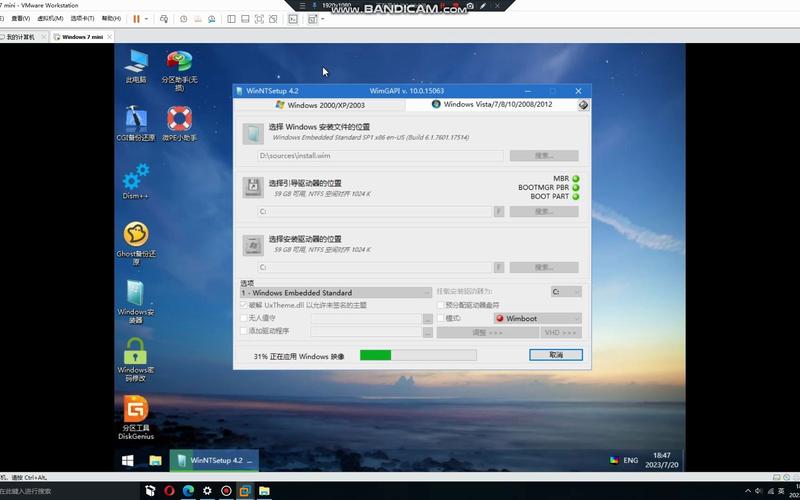Open 分区助手 desktop icon
800x500 pixels.
pos(179,70)
